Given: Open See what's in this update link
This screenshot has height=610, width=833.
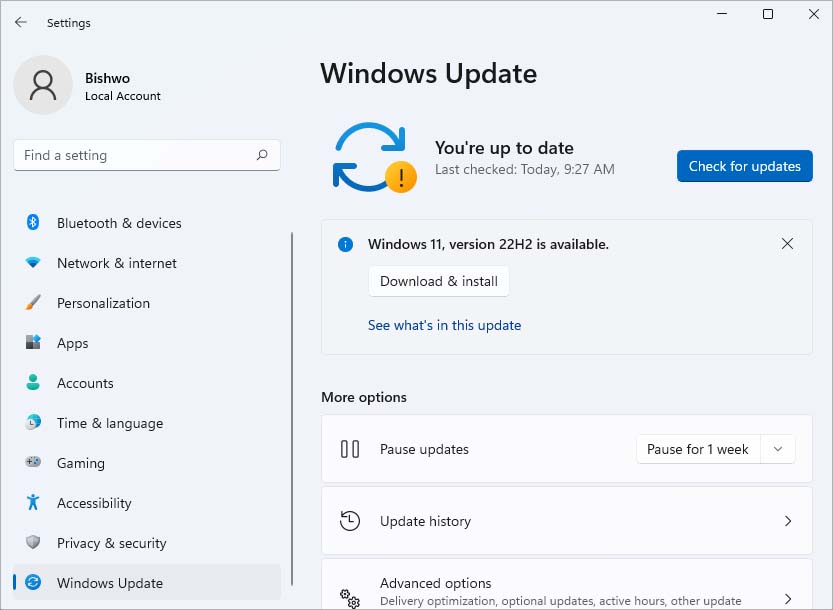Looking at the screenshot, I should click(444, 325).
